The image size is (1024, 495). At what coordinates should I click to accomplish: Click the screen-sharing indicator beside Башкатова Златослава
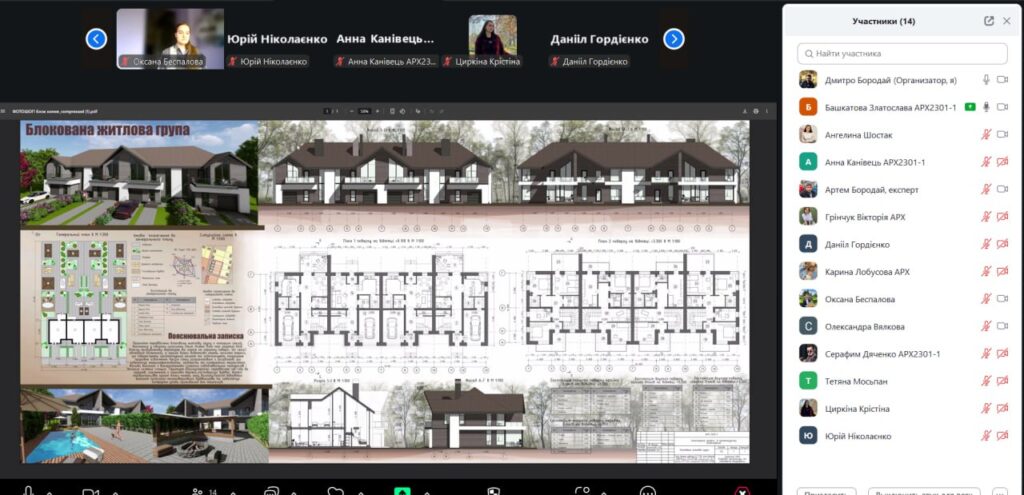point(969,107)
